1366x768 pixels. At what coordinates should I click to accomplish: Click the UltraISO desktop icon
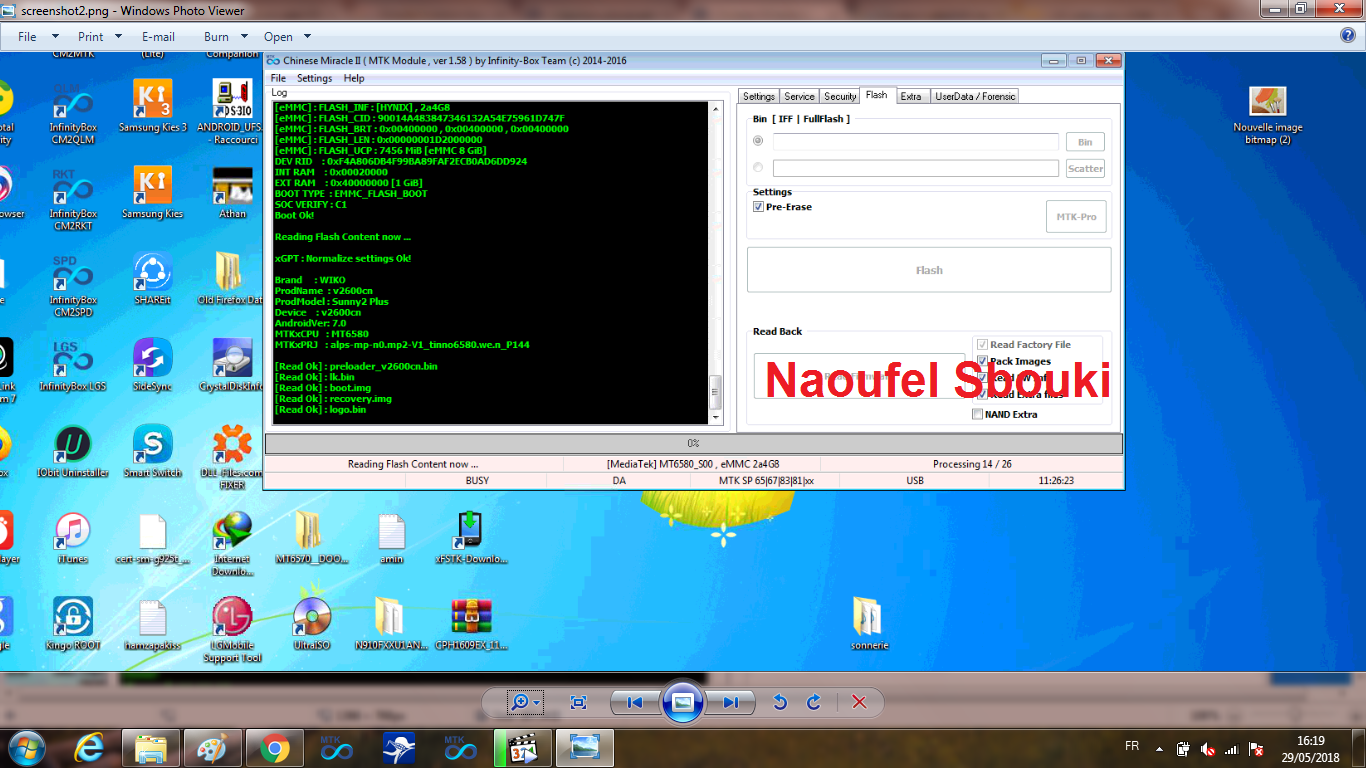[312, 624]
